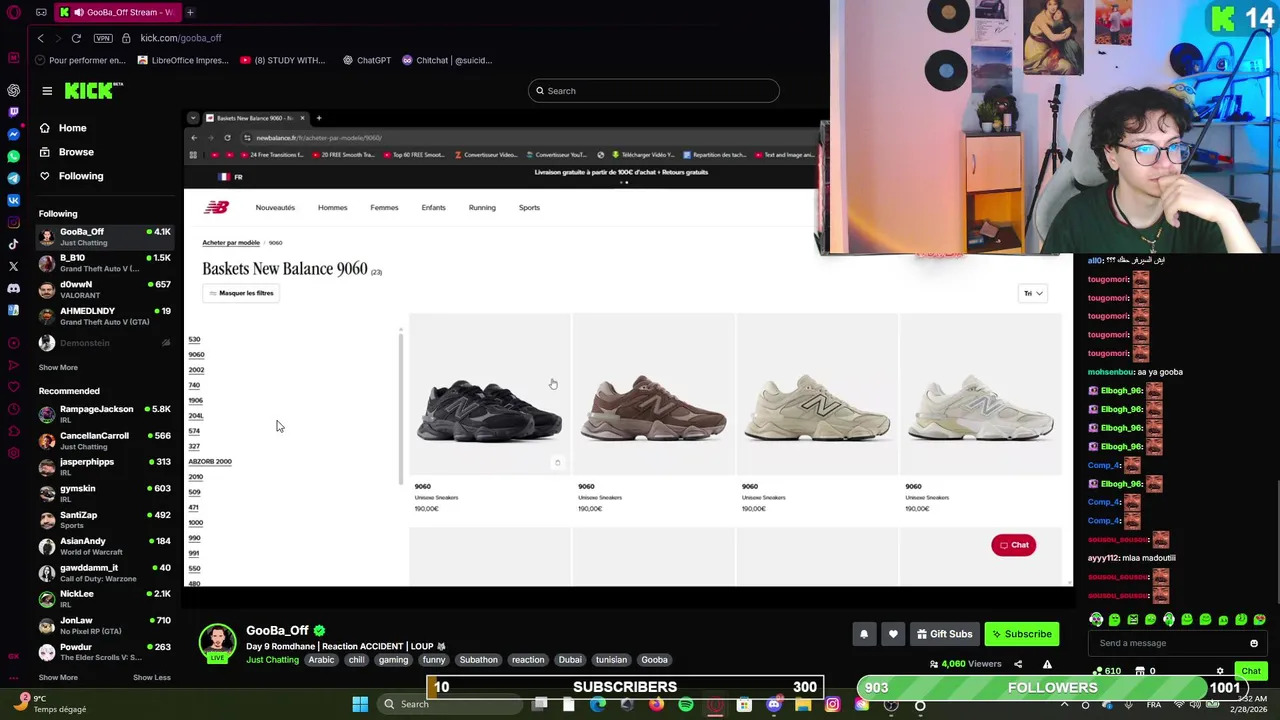This screenshot has height=720, width=1280.
Task: Click the Gift Subs button
Action: pyautogui.click(x=944, y=634)
